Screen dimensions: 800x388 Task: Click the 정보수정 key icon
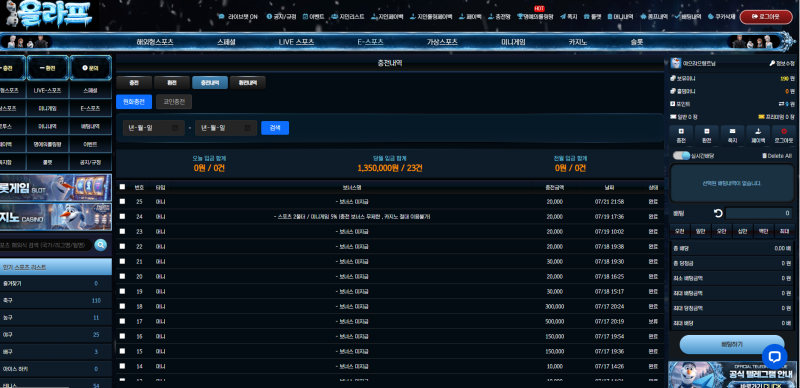click(x=772, y=63)
